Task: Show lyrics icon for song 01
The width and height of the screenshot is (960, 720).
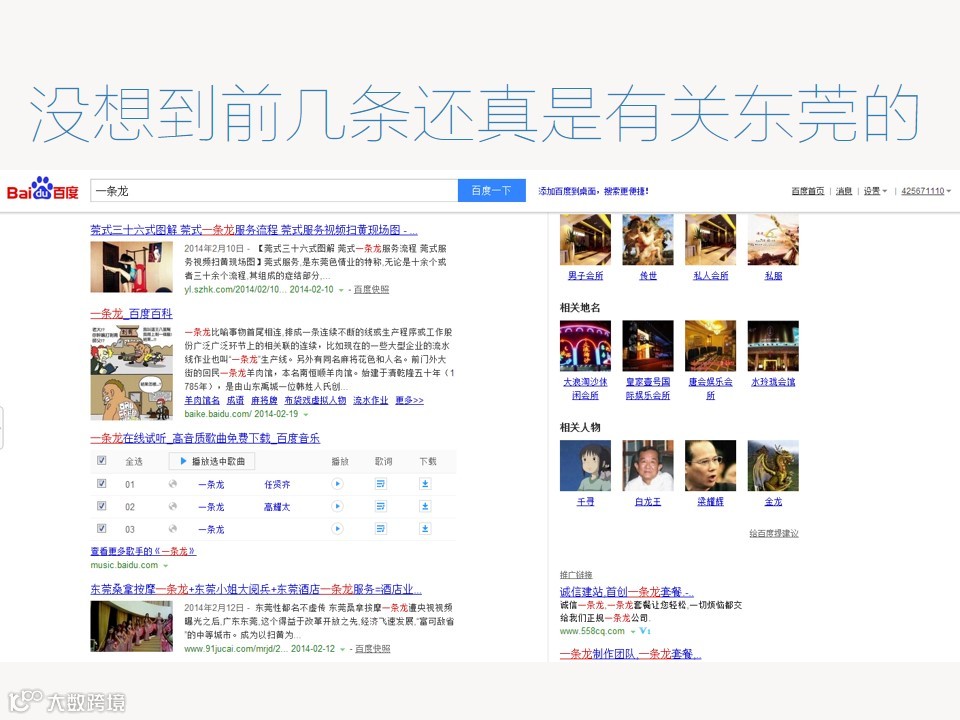Action: point(381,484)
